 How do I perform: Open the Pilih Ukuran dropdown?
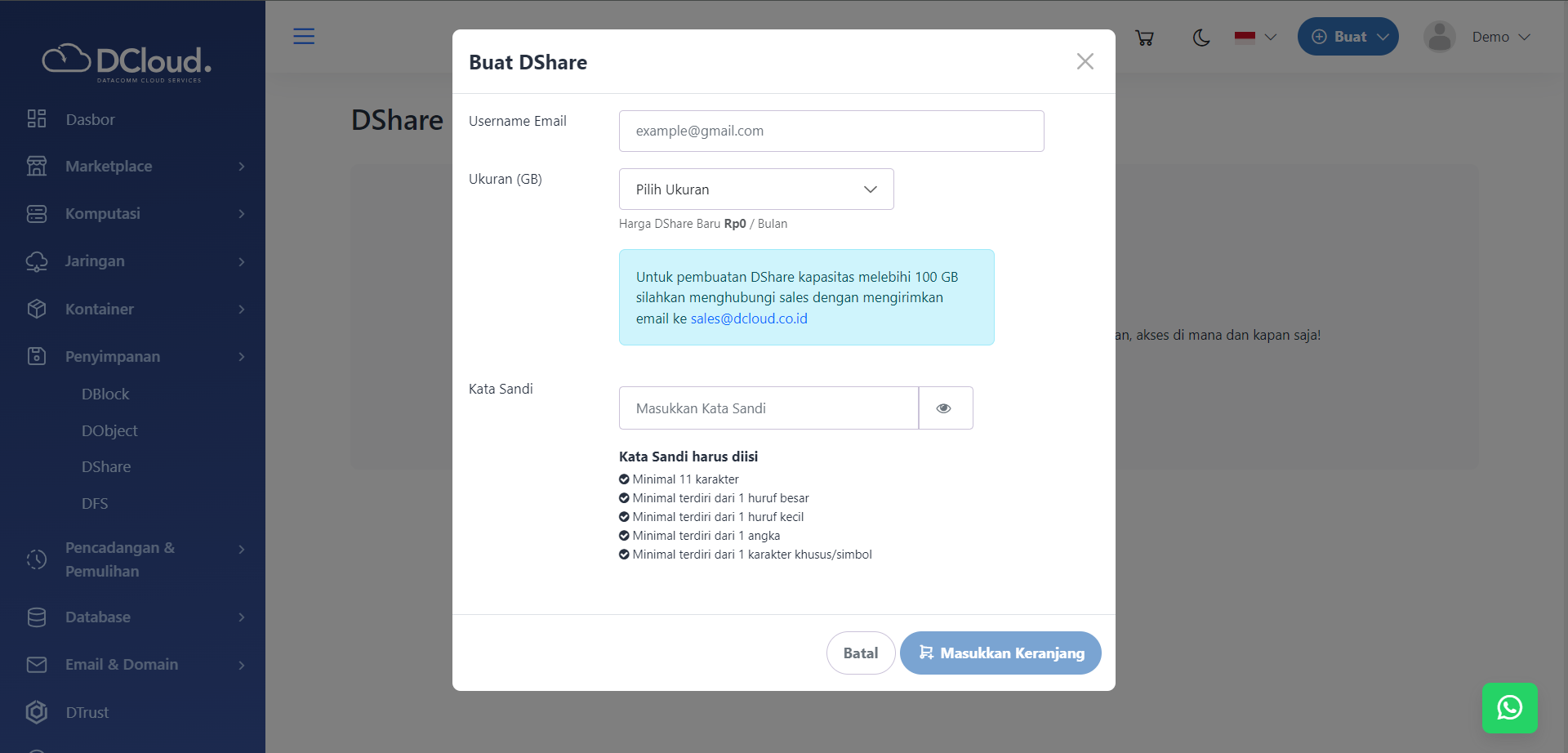coord(755,189)
